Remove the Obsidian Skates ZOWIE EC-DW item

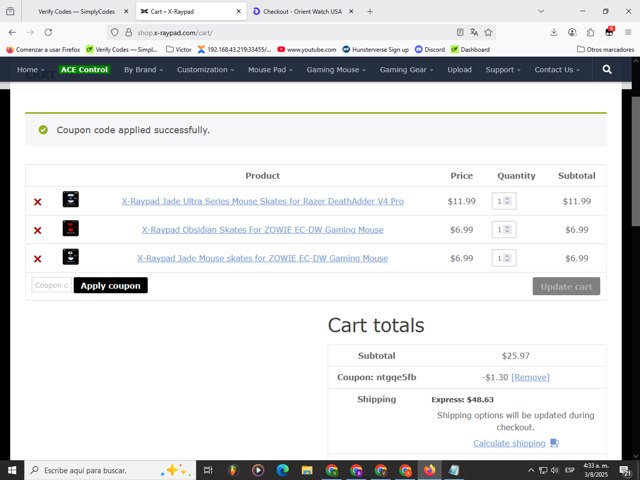tap(38, 230)
